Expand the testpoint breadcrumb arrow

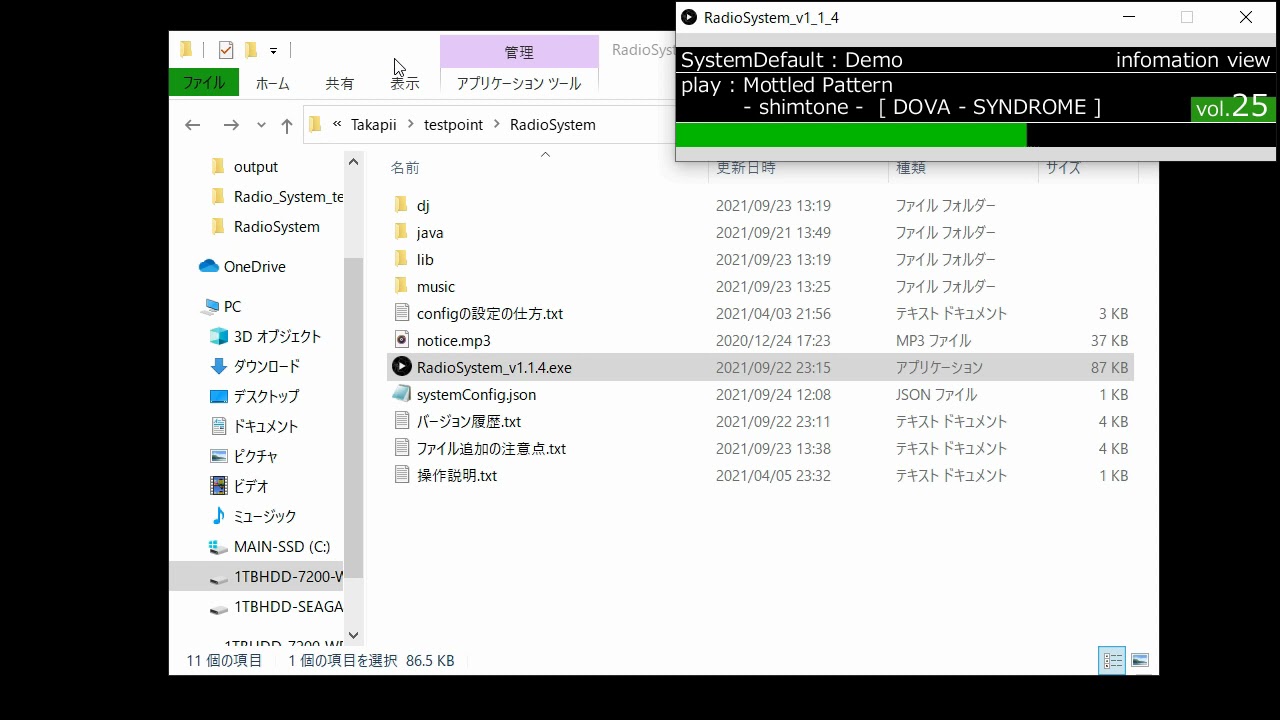(496, 125)
